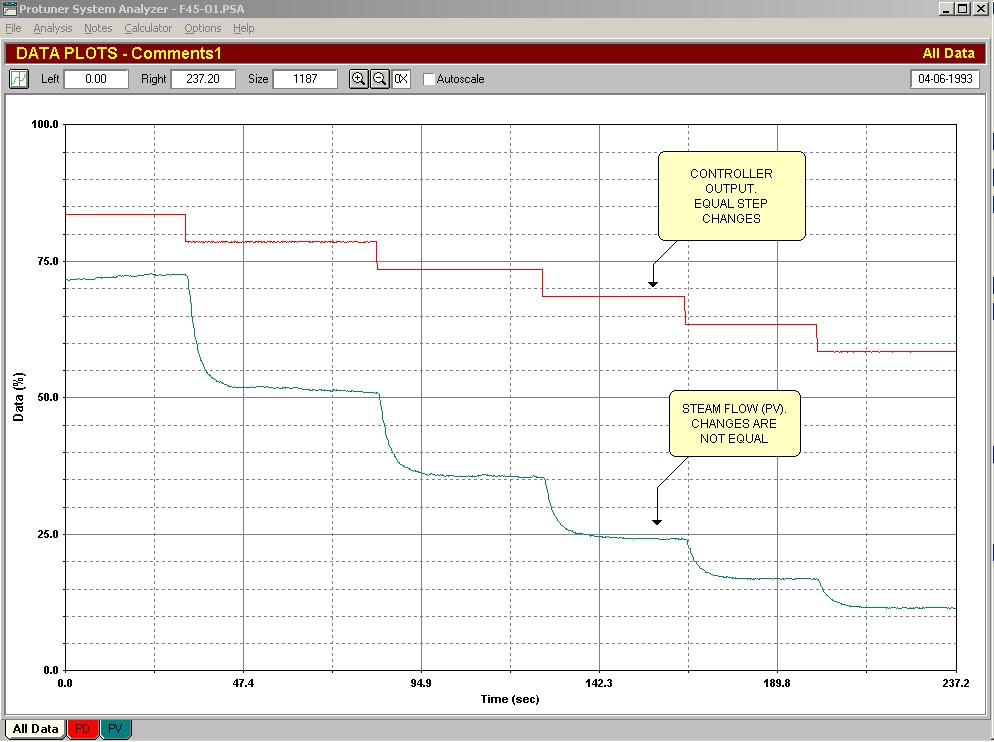Open the Notes menu
This screenshot has width=994, height=742.
point(98,28)
